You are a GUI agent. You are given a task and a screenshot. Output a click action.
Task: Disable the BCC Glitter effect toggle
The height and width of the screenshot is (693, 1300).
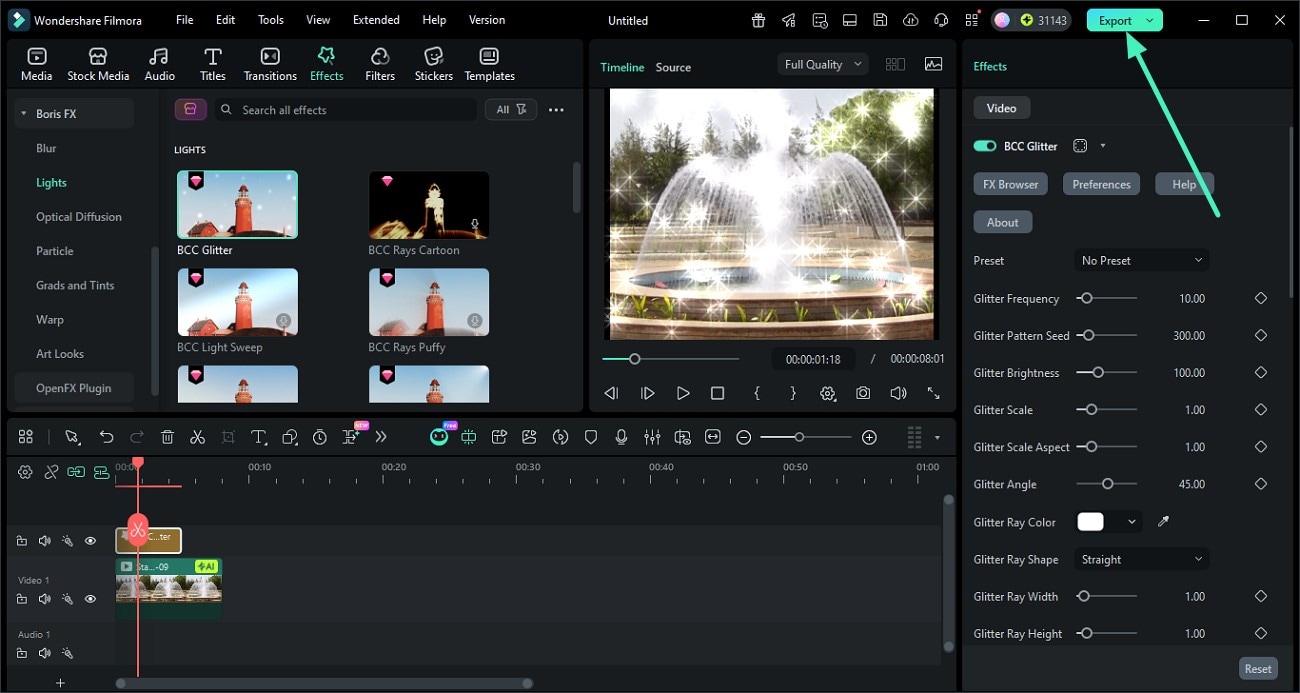pos(984,145)
